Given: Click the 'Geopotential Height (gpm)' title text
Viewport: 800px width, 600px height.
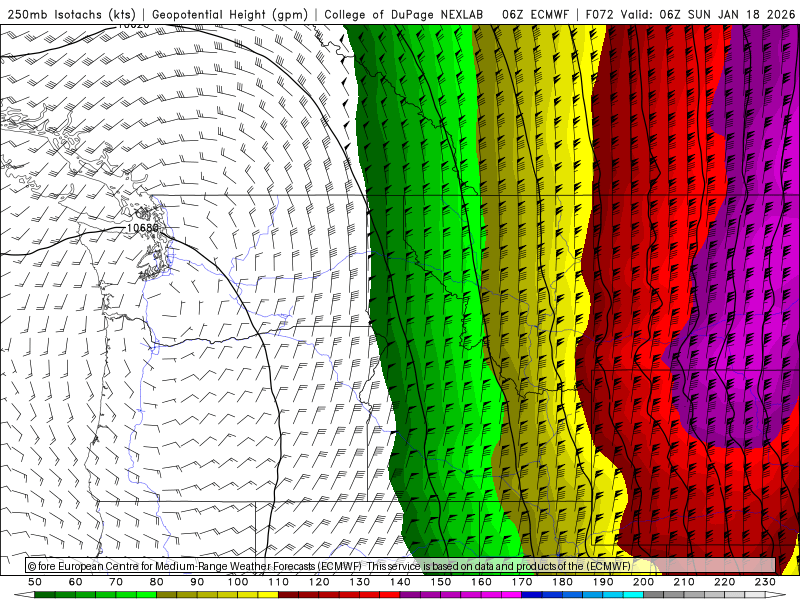Looking at the screenshot, I should point(230,15).
